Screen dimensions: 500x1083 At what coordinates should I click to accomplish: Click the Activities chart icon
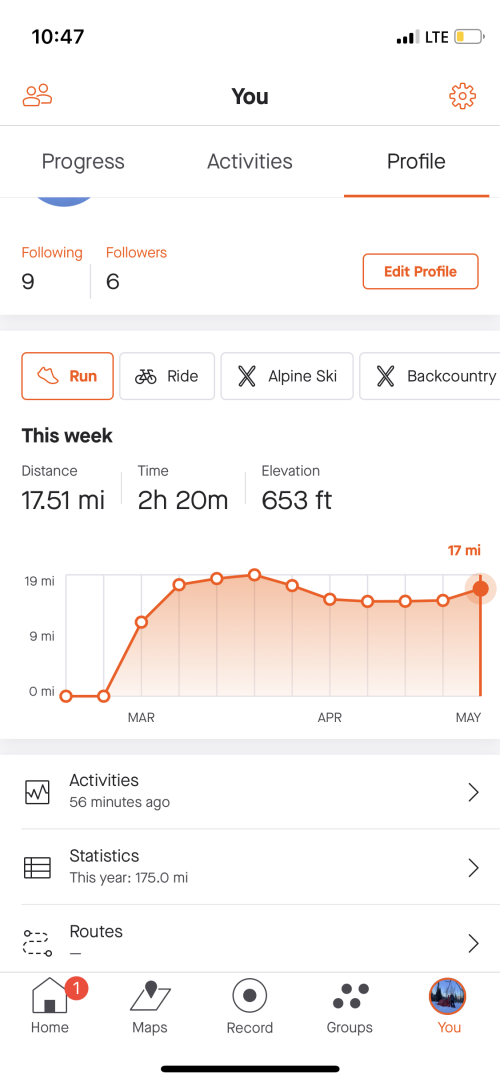(x=37, y=792)
